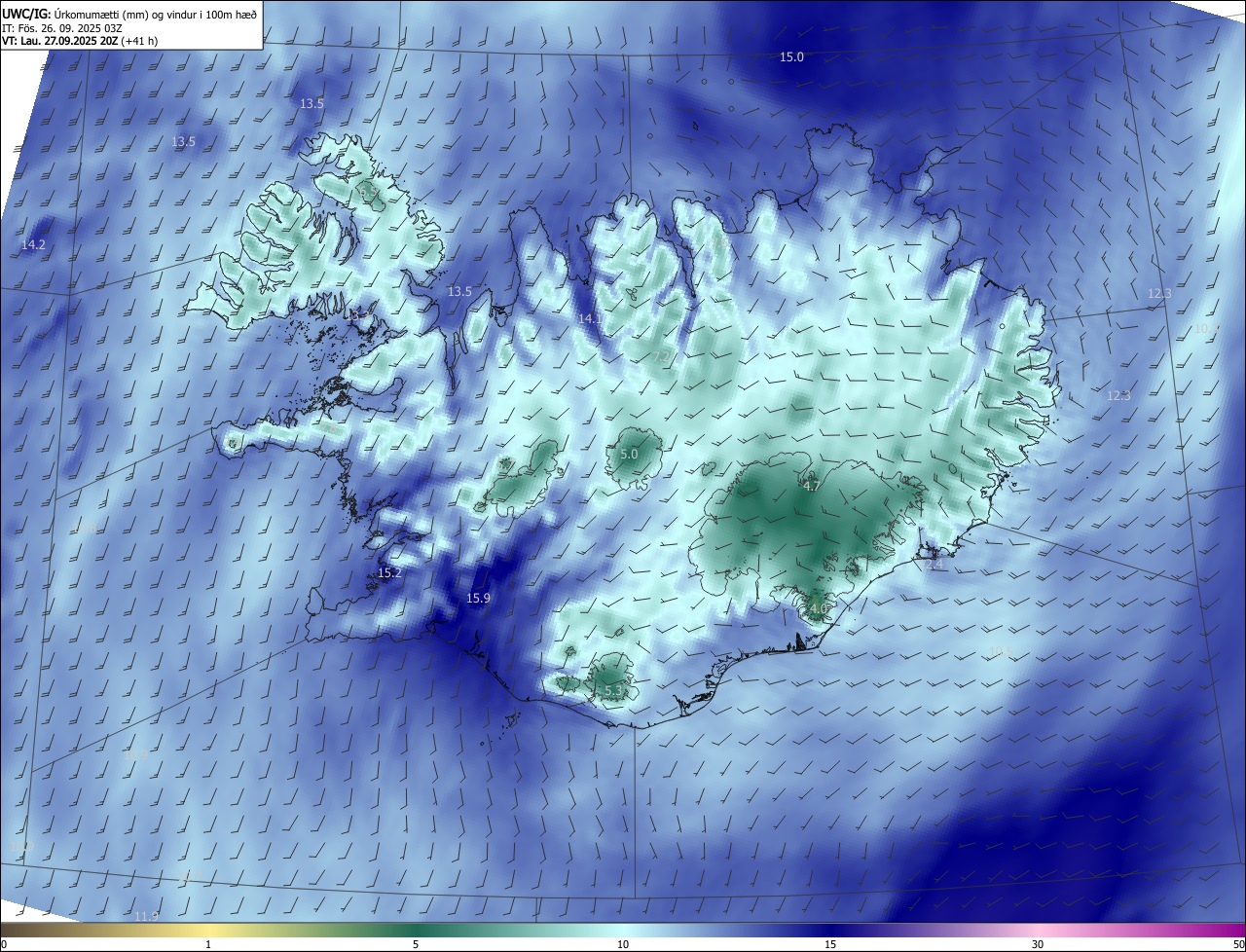This screenshot has height=952, width=1246.
Task: Click the 15.9 value label on the map
Action: (x=478, y=599)
